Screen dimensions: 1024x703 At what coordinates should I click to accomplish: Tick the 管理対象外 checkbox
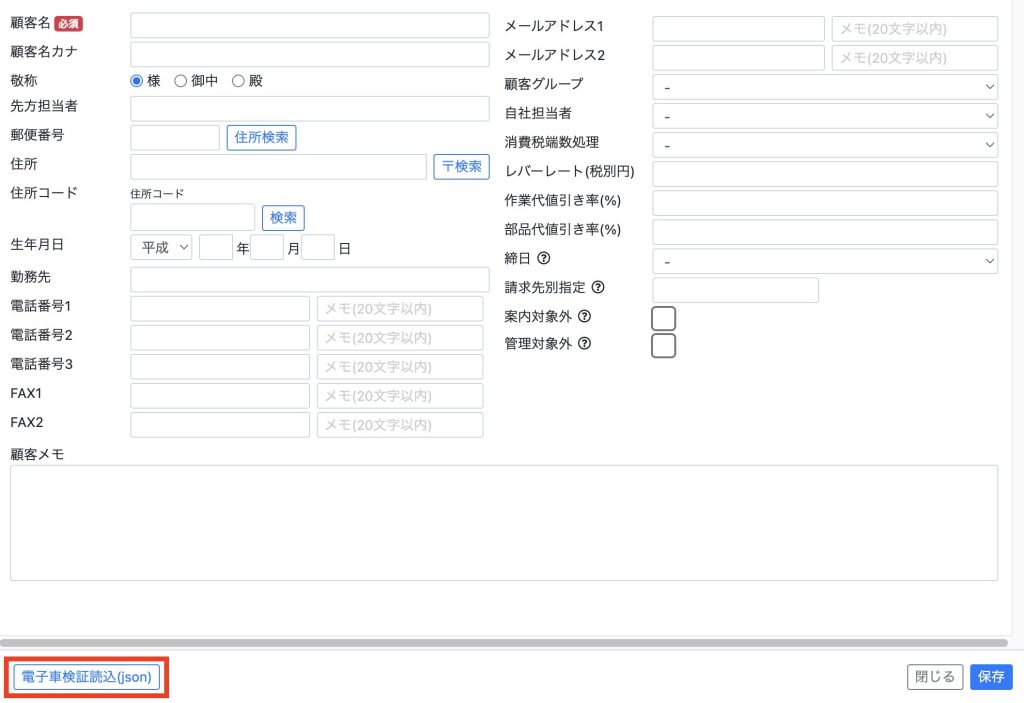(x=663, y=346)
